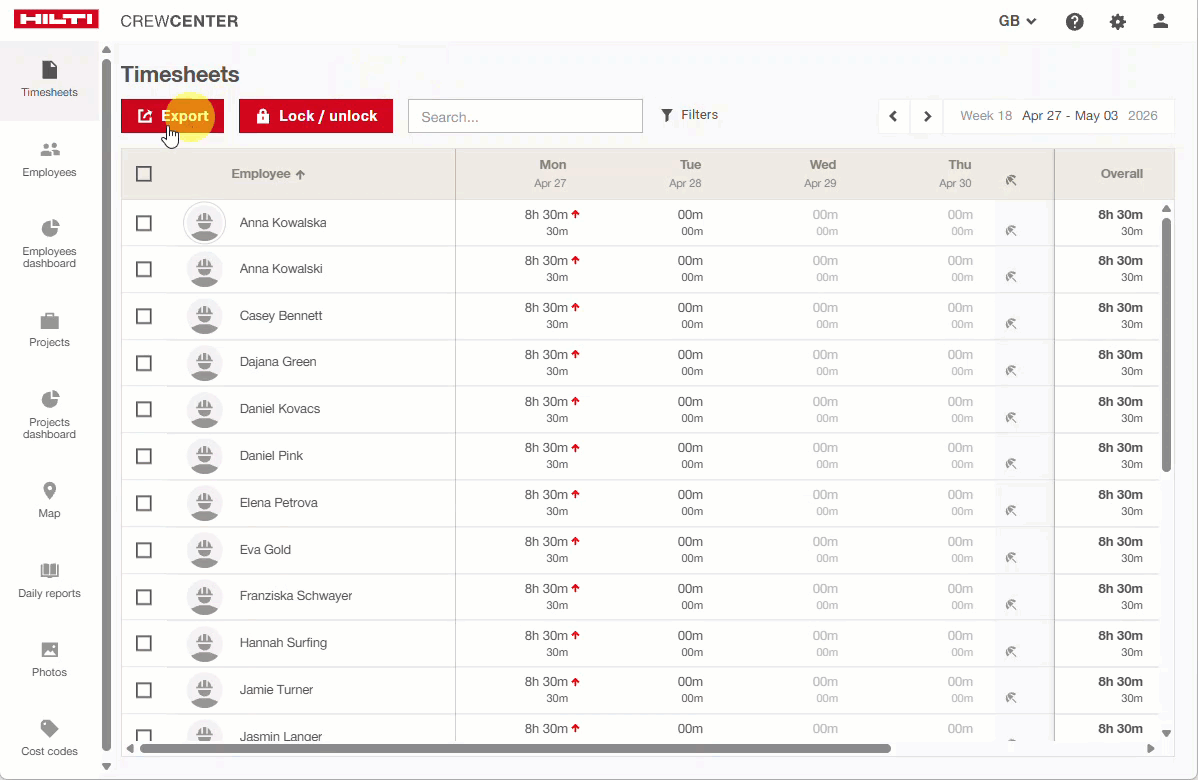1198x780 pixels.
Task: Open settings gear icon in header
Action: tap(1117, 21)
